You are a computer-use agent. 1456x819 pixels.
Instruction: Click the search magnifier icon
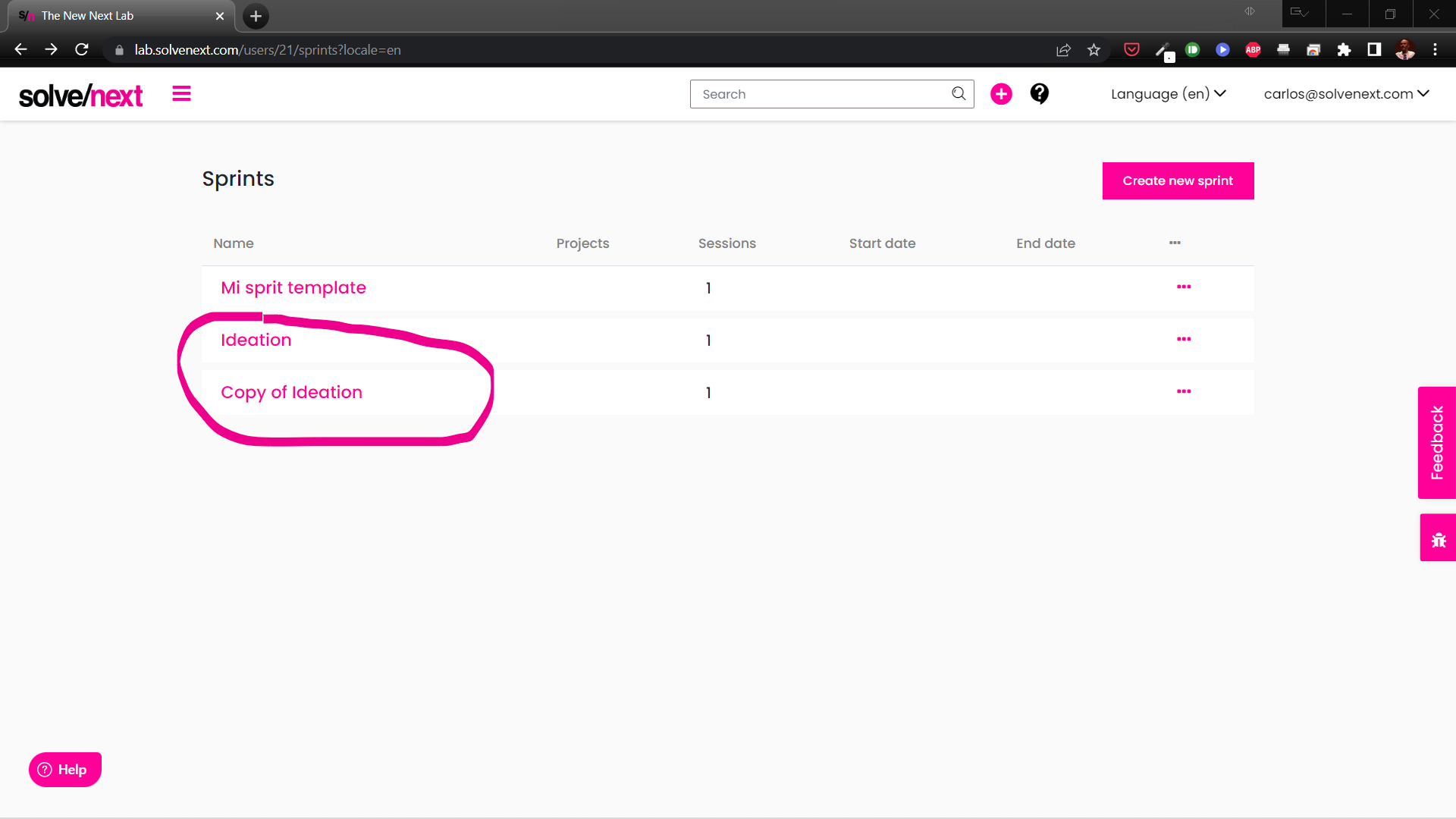click(x=959, y=93)
